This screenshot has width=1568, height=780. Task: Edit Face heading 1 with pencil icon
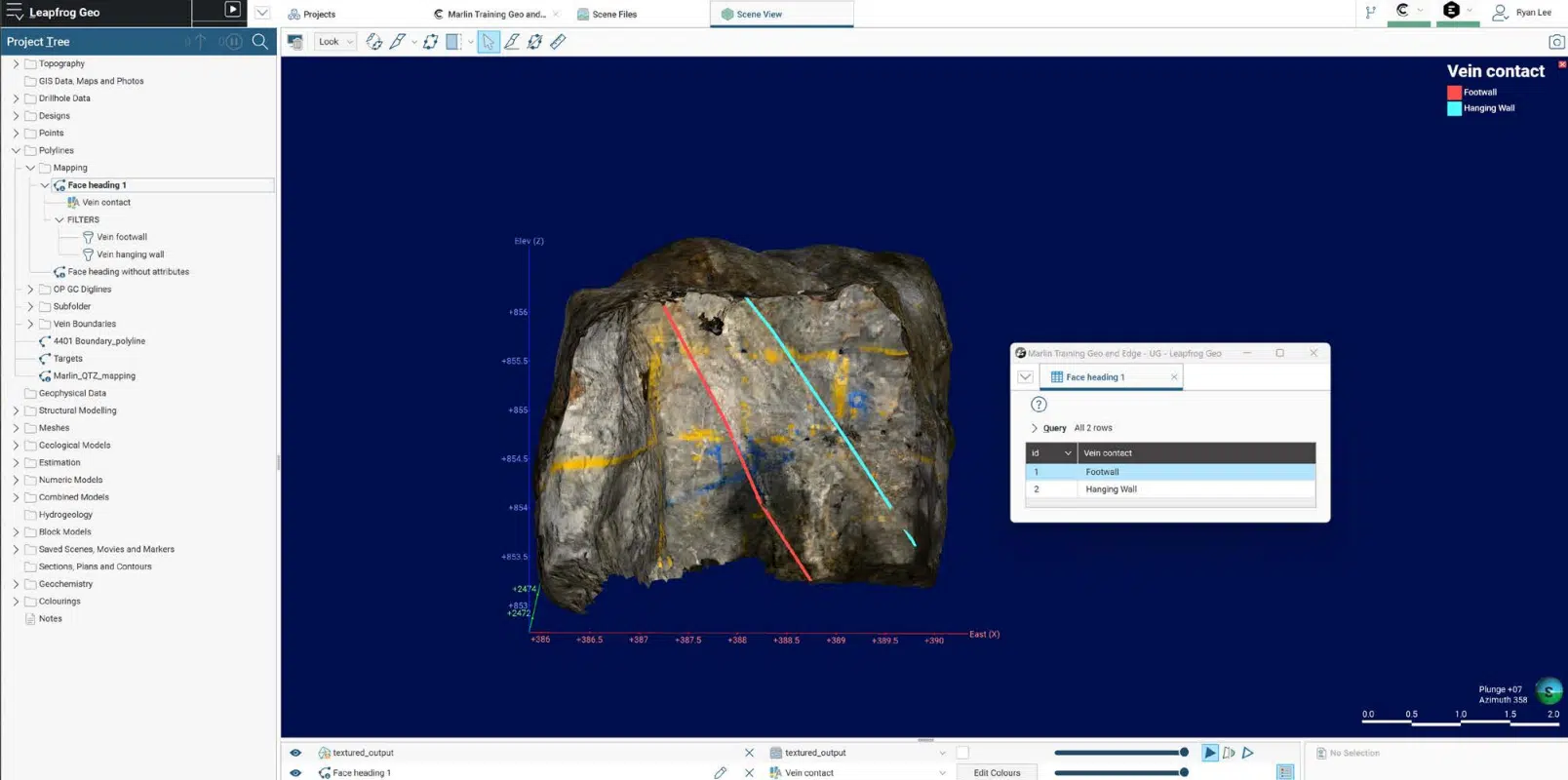click(x=721, y=773)
